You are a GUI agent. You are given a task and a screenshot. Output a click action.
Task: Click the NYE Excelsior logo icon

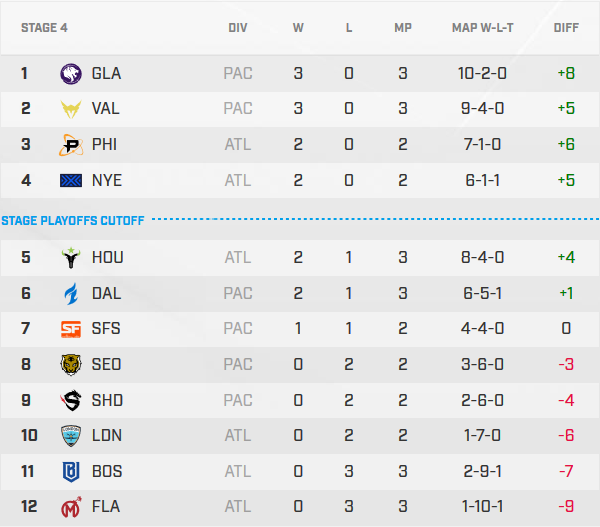coord(72,181)
